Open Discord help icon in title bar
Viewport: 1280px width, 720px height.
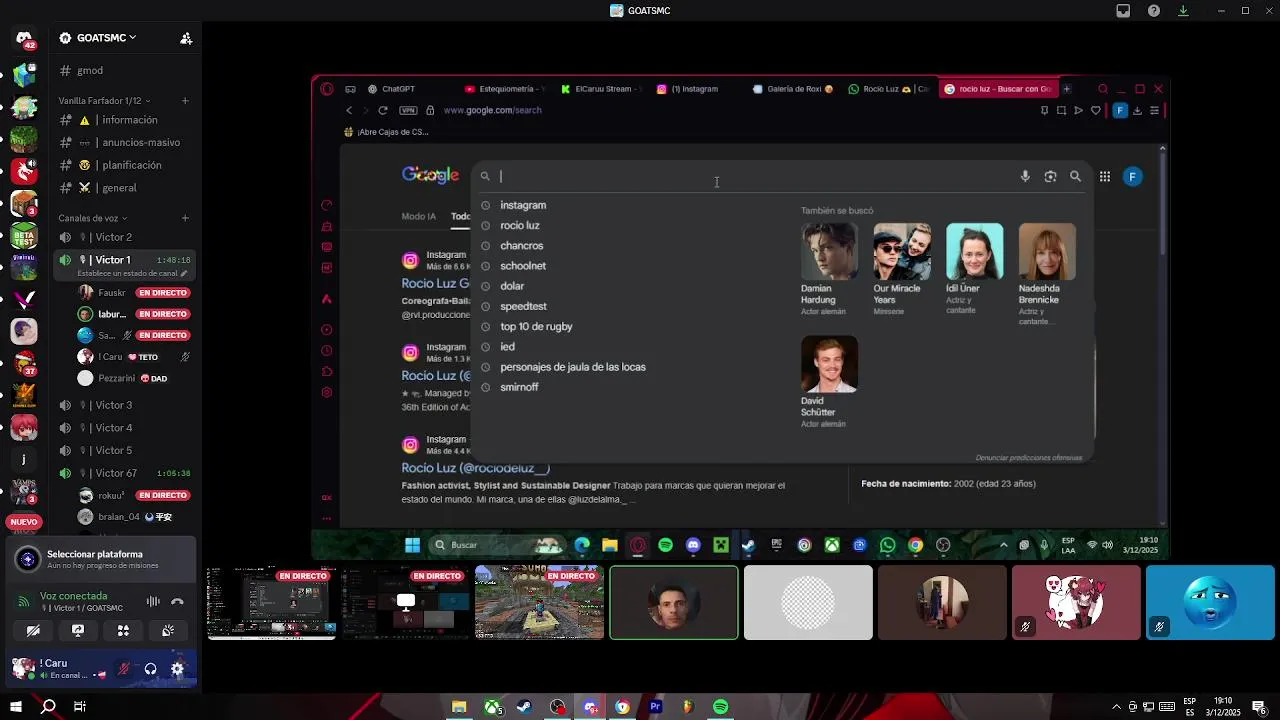1154,11
